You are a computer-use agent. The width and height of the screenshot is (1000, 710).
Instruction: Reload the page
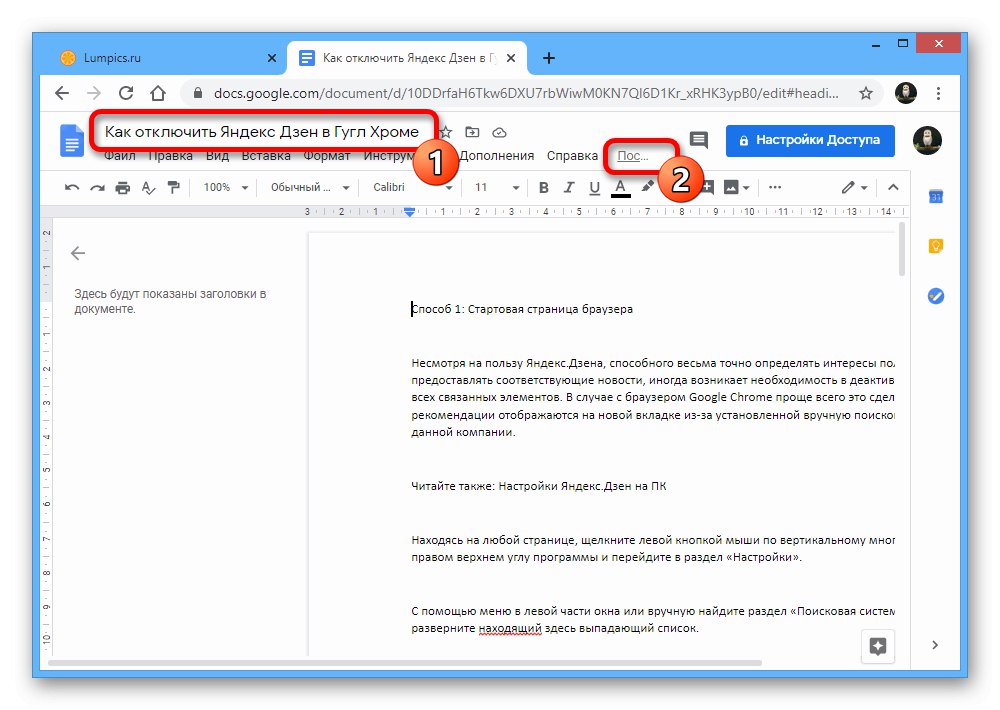coord(126,93)
